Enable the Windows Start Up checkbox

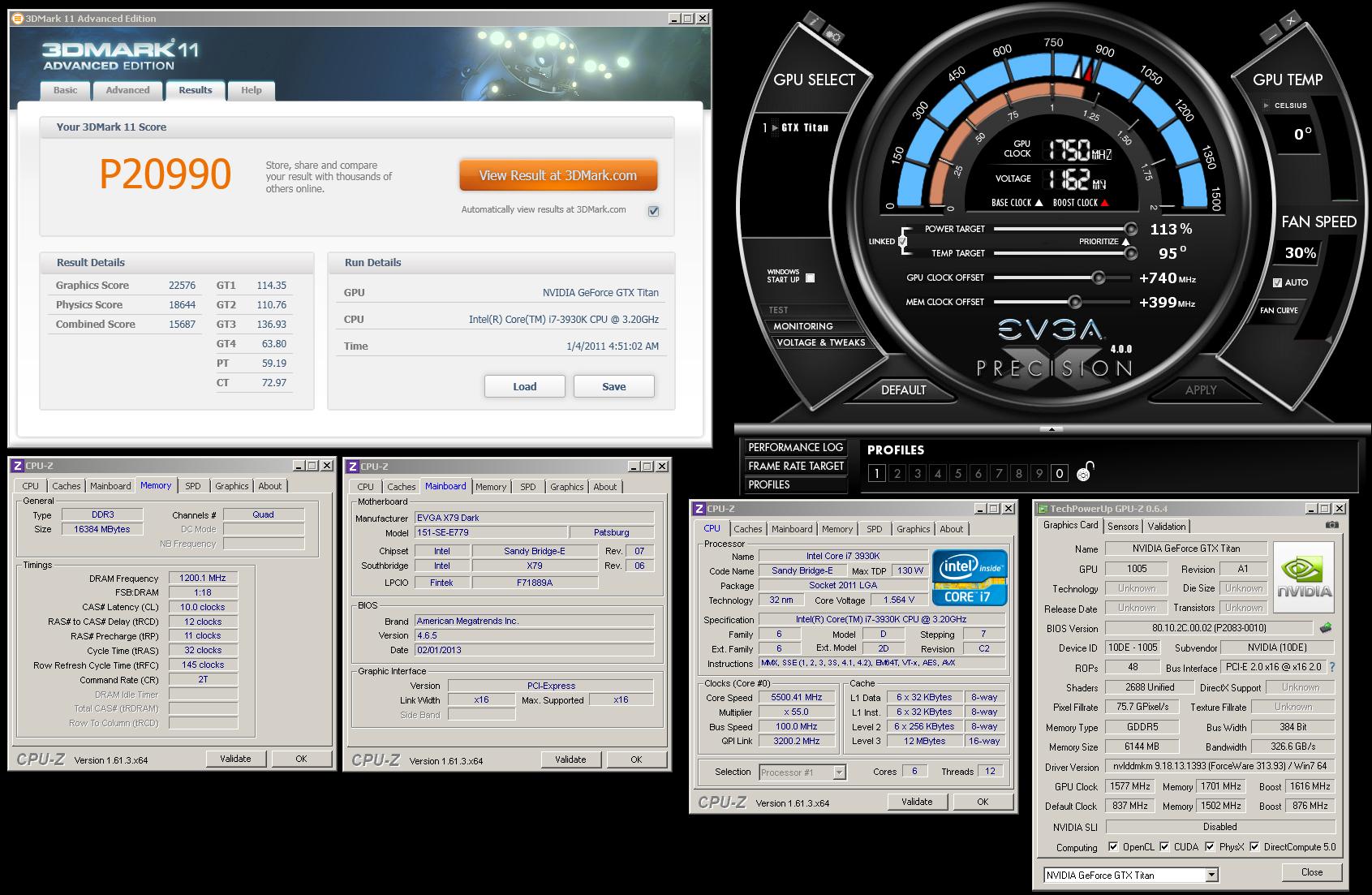pos(810,278)
